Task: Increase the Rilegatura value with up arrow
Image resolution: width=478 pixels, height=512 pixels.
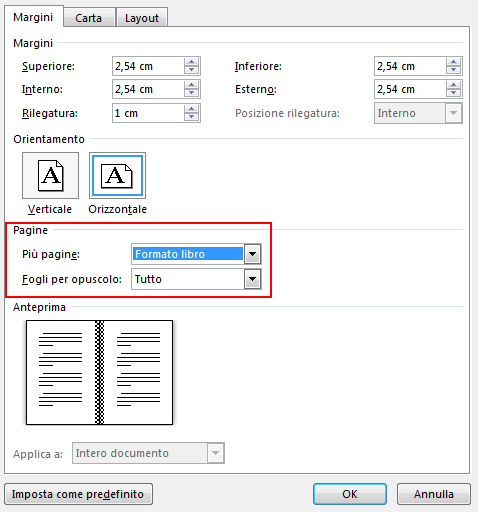Action: [x=191, y=109]
